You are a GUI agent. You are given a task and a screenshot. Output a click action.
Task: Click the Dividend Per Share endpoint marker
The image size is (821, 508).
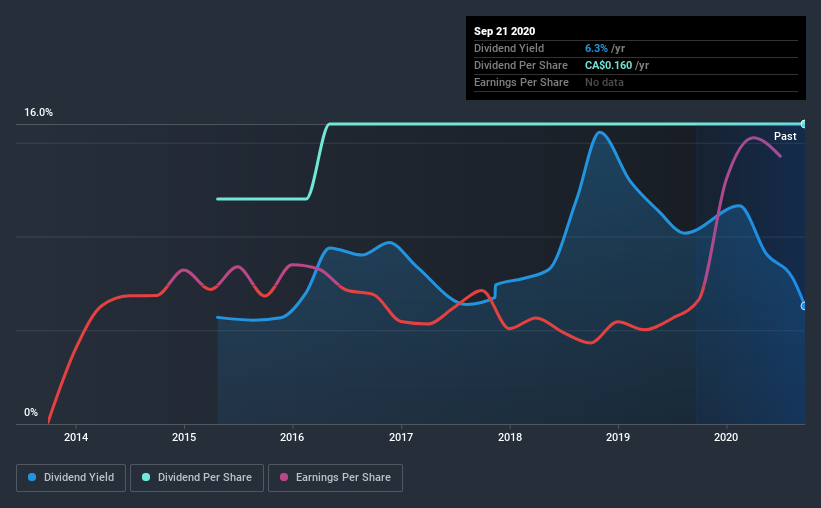[803, 124]
